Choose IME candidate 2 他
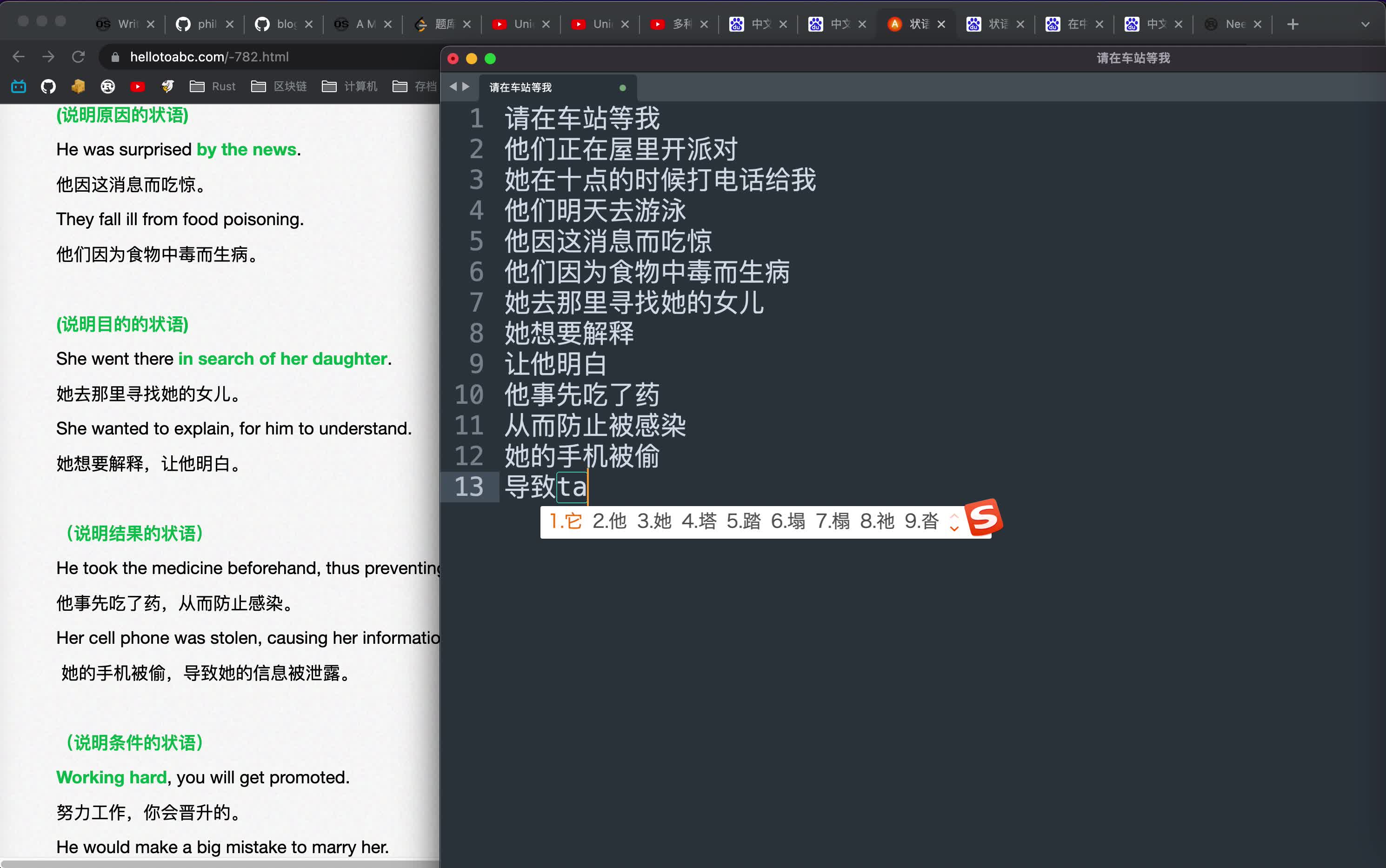Viewport: 1386px width, 868px height. point(609,521)
